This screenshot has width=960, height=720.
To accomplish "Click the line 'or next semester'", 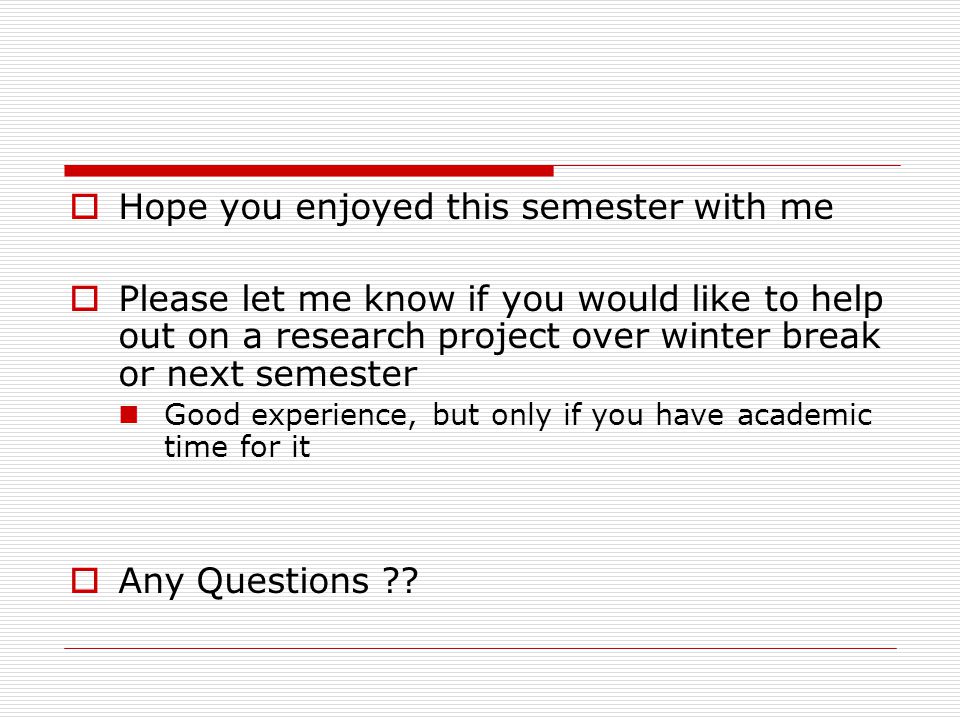I will [x=268, y=374].
